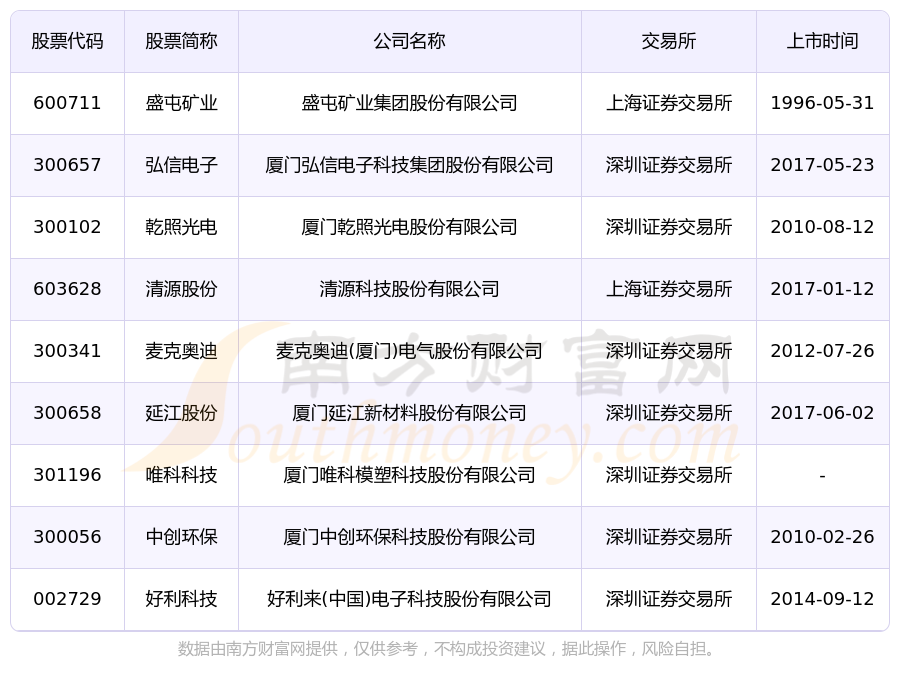This screenshot has width=900, height=676.
Task: Click 上海证券交易所 in the 600711 row
Action: pyautogui.click(x=669, y=103)
